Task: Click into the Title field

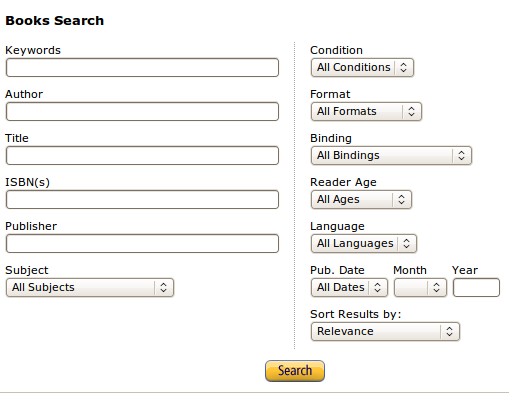Action: pos(142,156)
